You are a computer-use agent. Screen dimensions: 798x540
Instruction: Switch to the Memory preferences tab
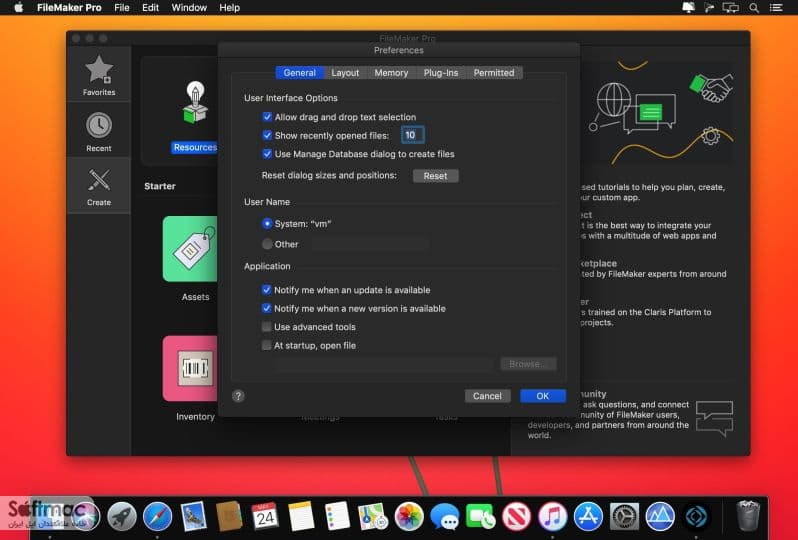pyautogui.click(x=391, y=73)
